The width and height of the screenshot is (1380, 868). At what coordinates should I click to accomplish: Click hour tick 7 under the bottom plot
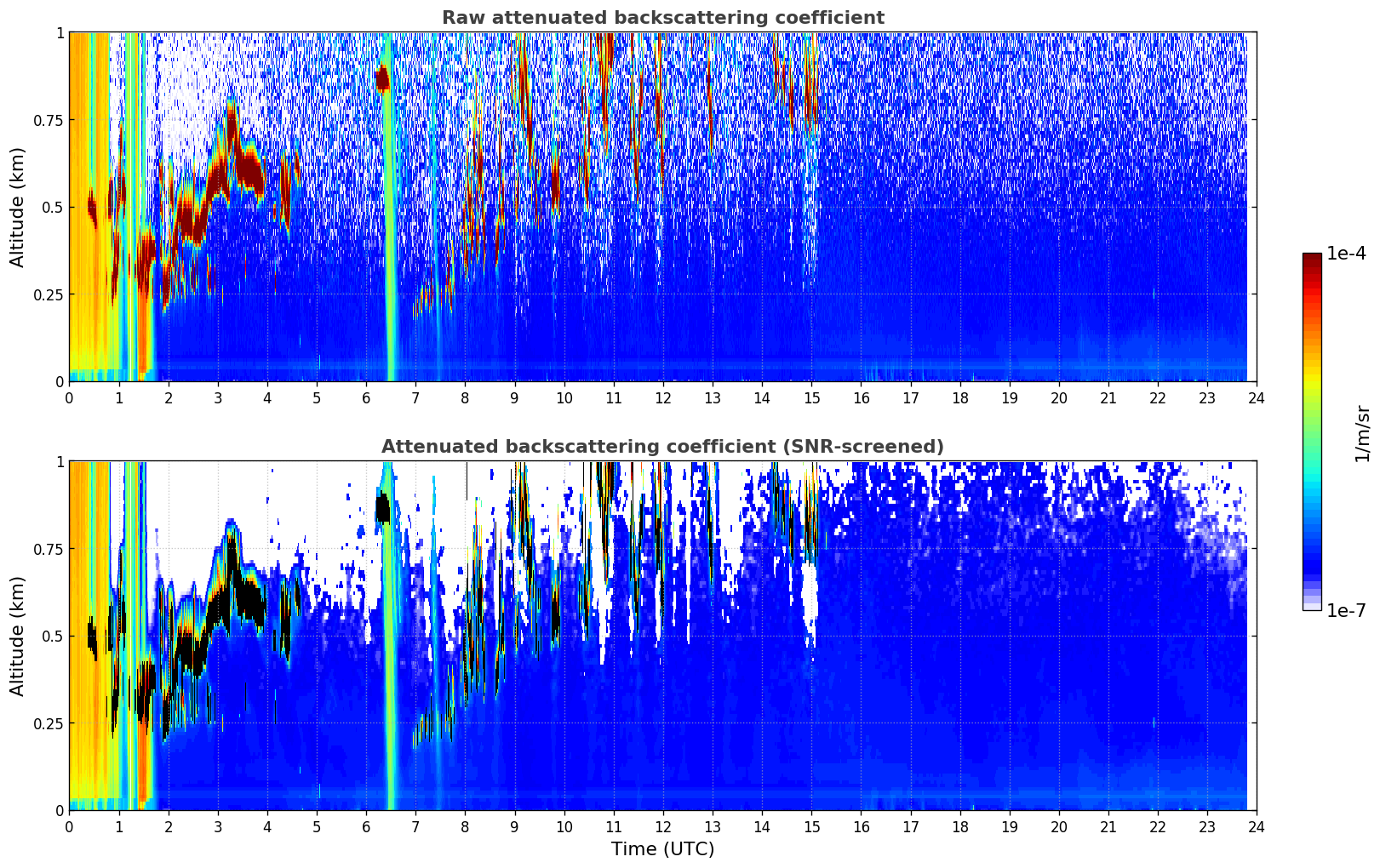tap(415, 826)
